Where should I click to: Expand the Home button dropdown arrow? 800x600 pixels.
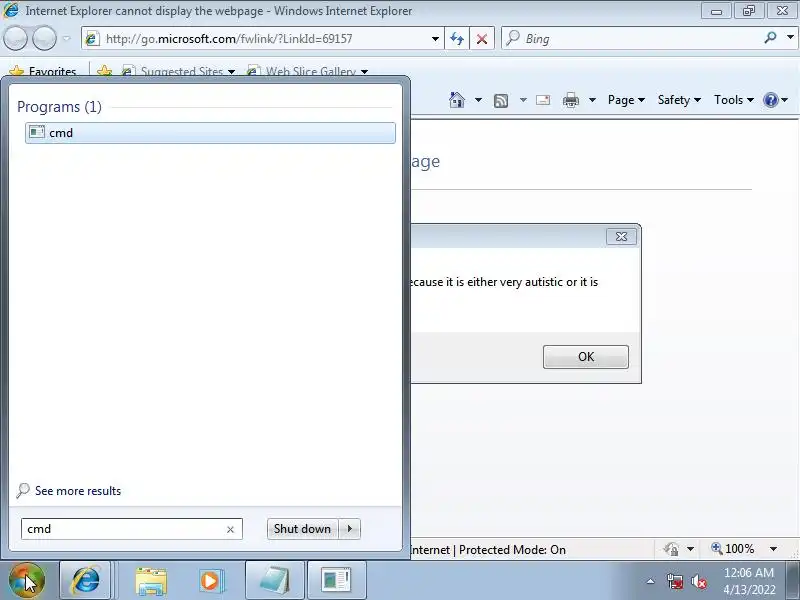tap(478, 100)
